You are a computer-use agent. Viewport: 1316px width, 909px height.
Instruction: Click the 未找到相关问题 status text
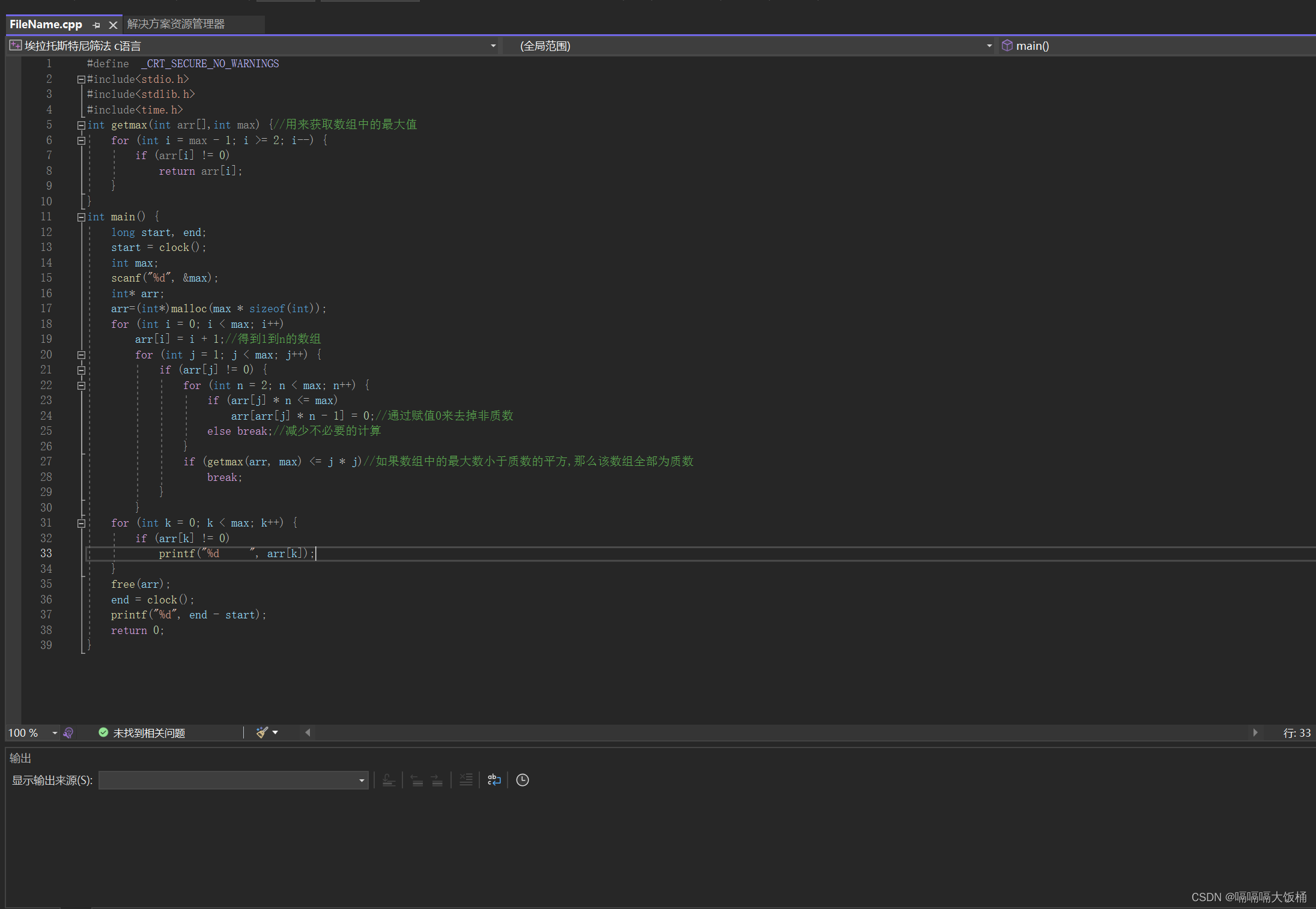click(149, 733)
